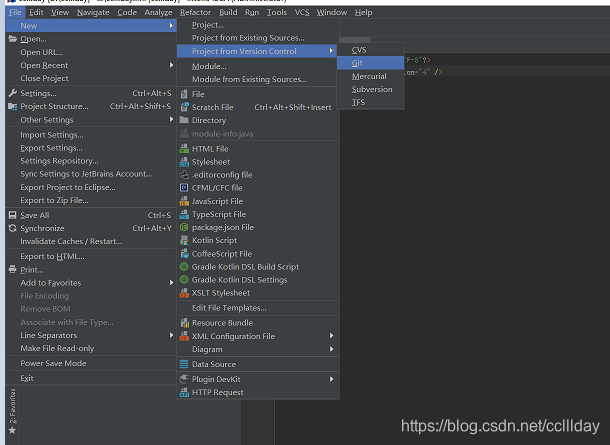Click the Scratch File icon
Image resolution: width=610 pixels, height=445 pixels.
click(x=184, y=107)
